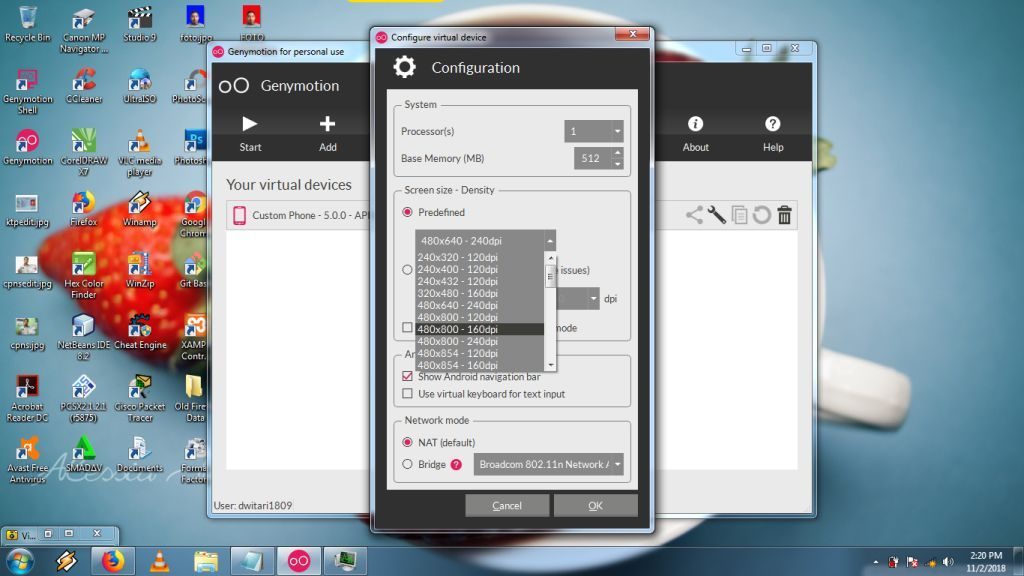Expand the Processor(s) dropdown

coord(617,131)
